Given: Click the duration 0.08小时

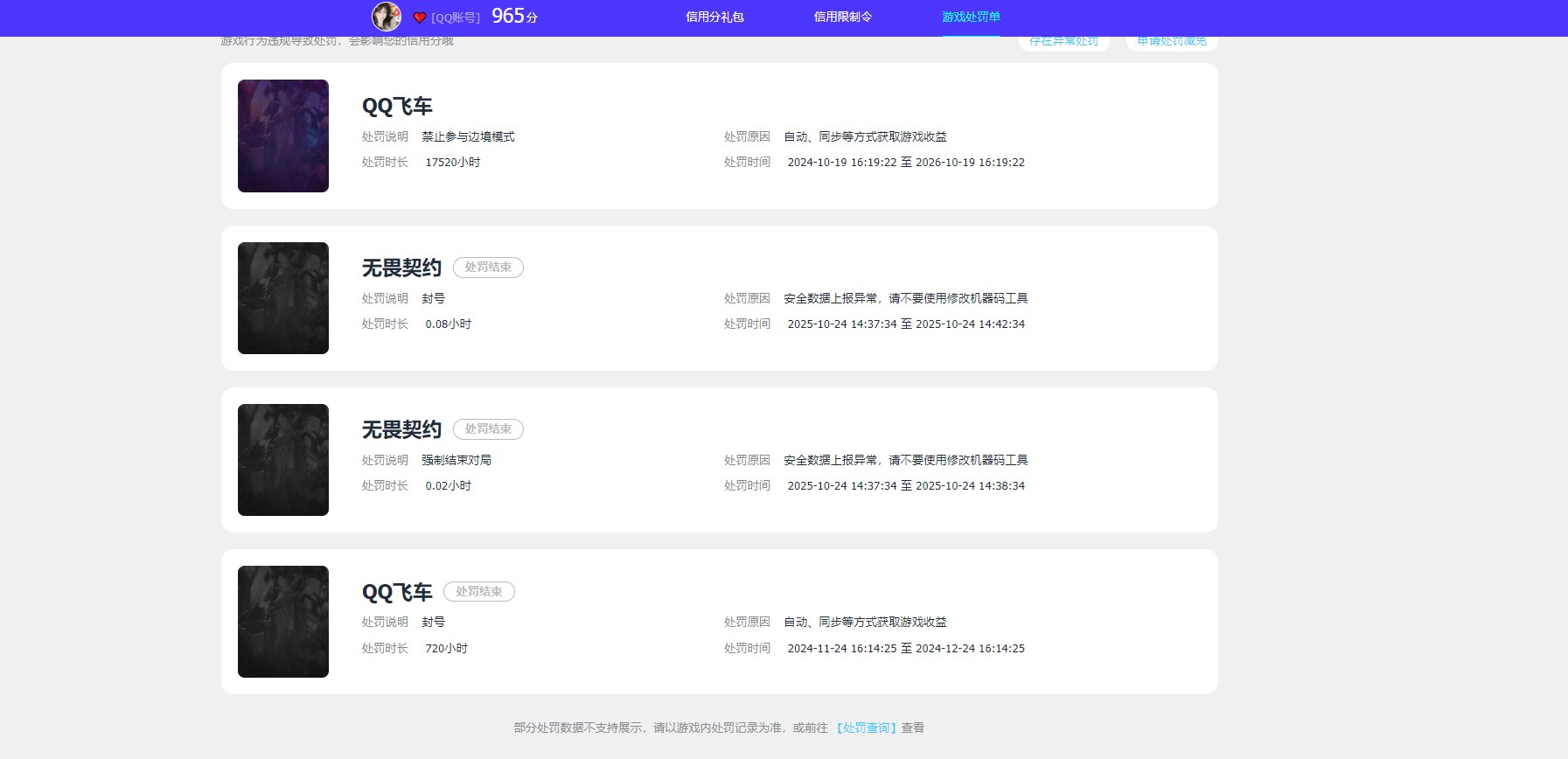Looking at the screenshot, I should pyautogui.click(x=449, y=324).
